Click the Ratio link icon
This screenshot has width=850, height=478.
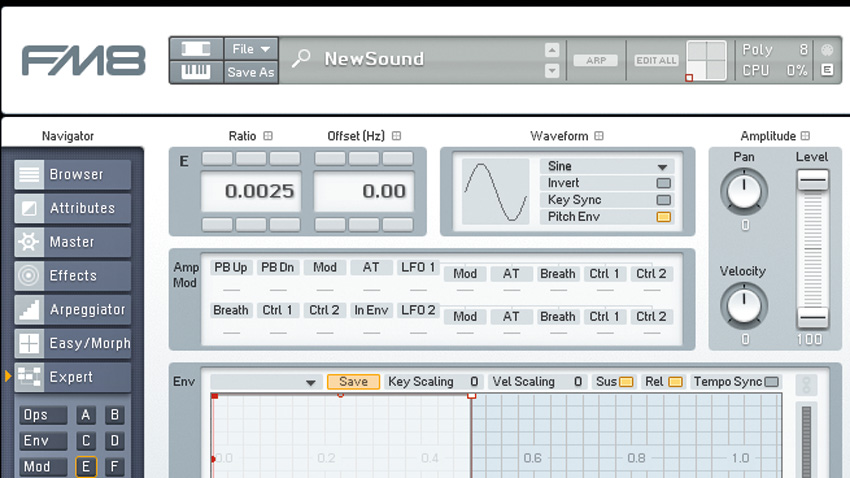[268, 136]
